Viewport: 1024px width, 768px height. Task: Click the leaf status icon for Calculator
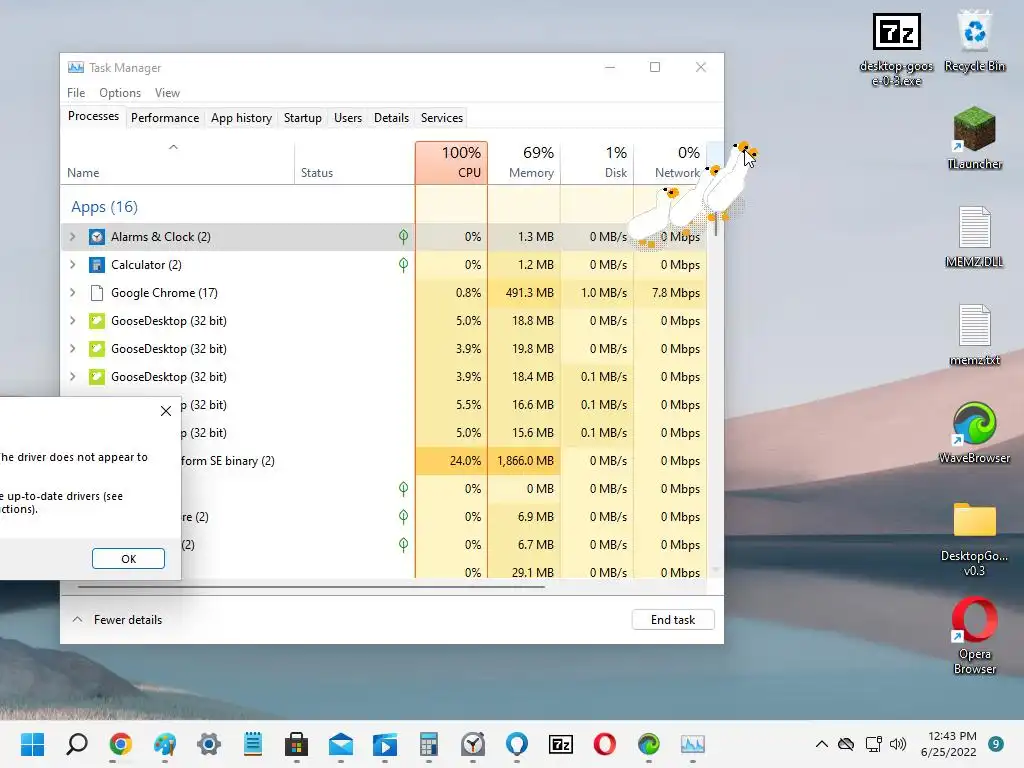click(x=404, y=264)
